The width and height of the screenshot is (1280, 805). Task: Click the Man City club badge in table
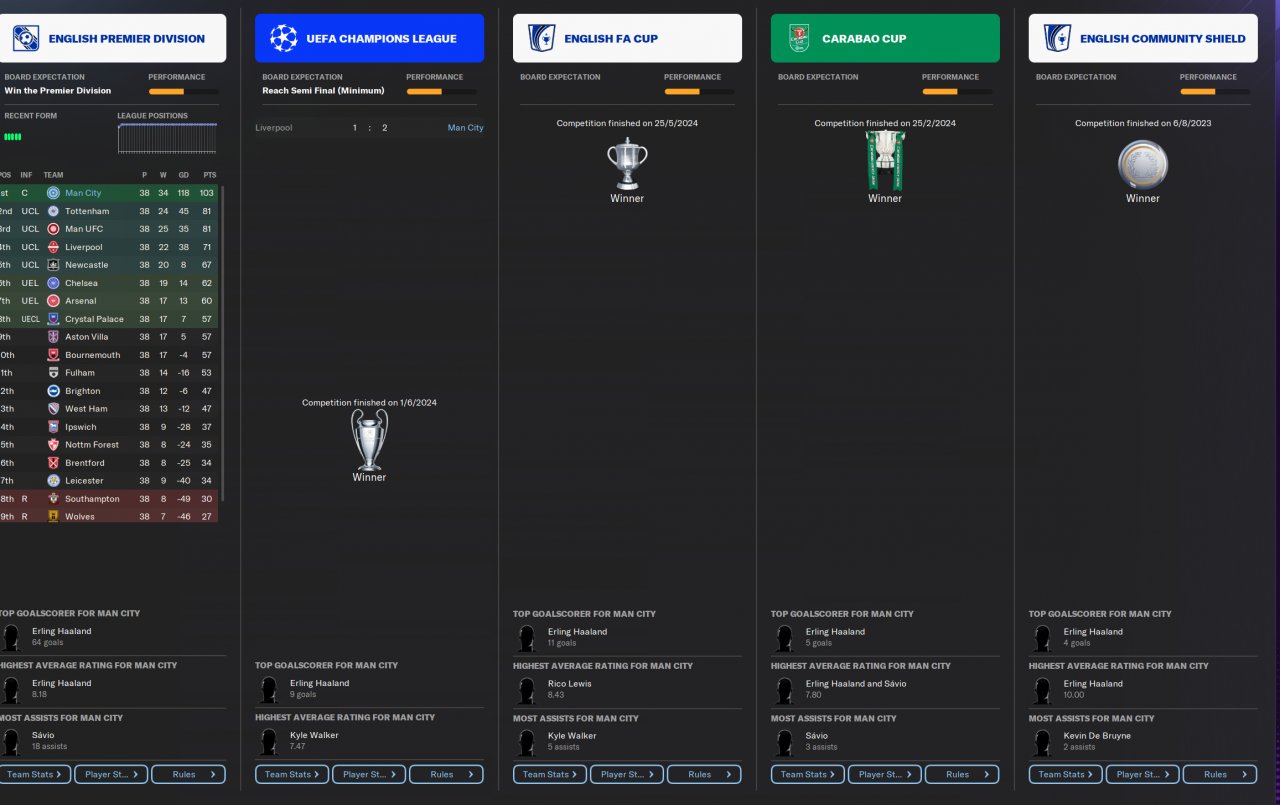pos(54,193)
